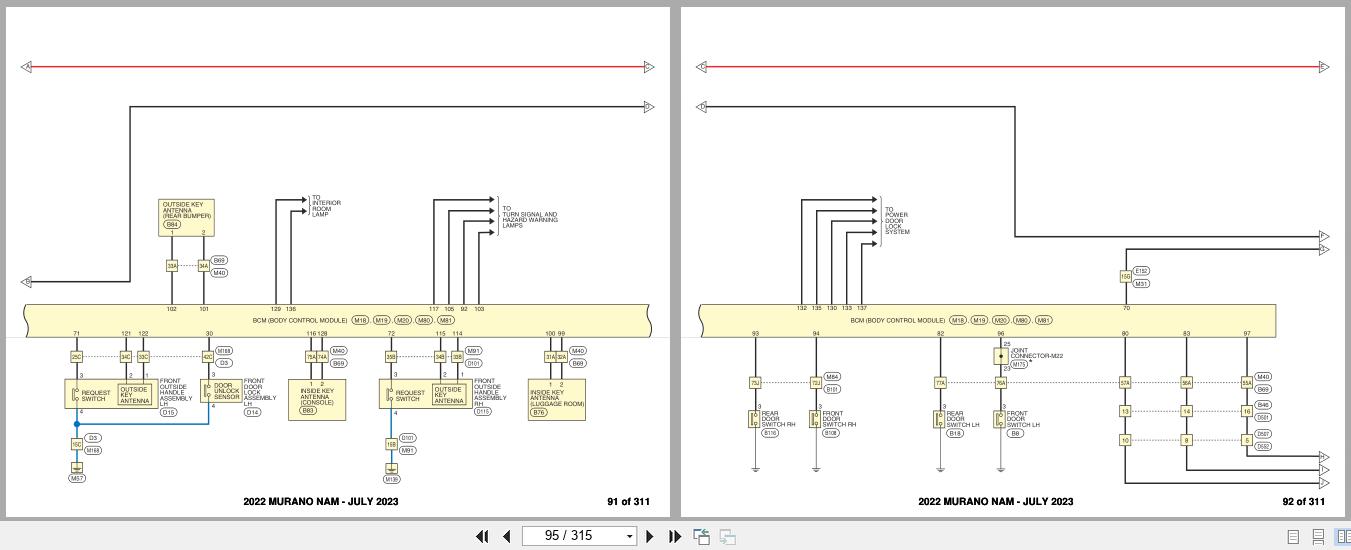
Task: Click BCM pin number 129
Action: pyautogui.click(x=276, y=309)
